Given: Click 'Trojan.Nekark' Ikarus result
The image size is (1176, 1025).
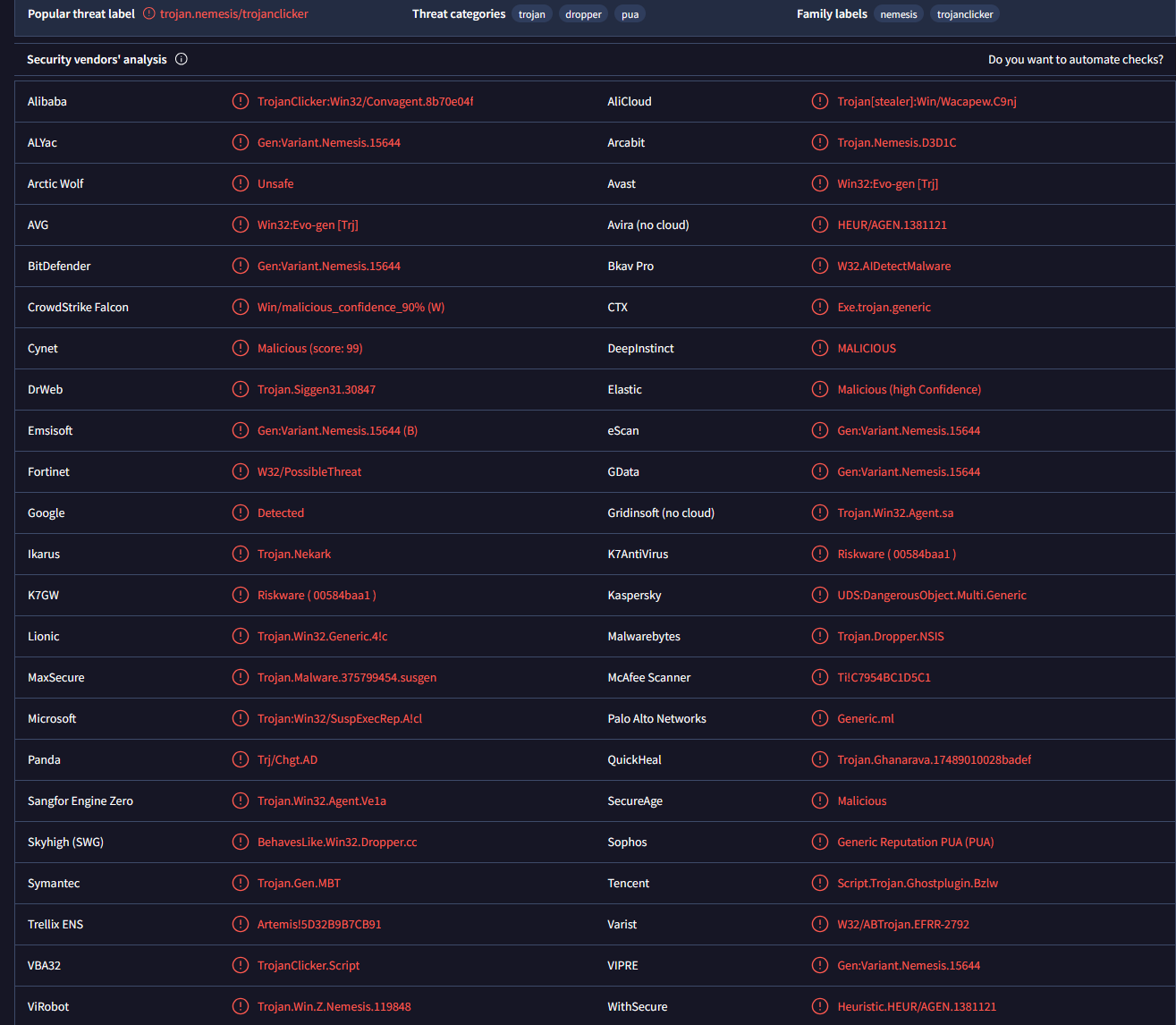Looking at the screenshot, I should [x=294, y=554].
